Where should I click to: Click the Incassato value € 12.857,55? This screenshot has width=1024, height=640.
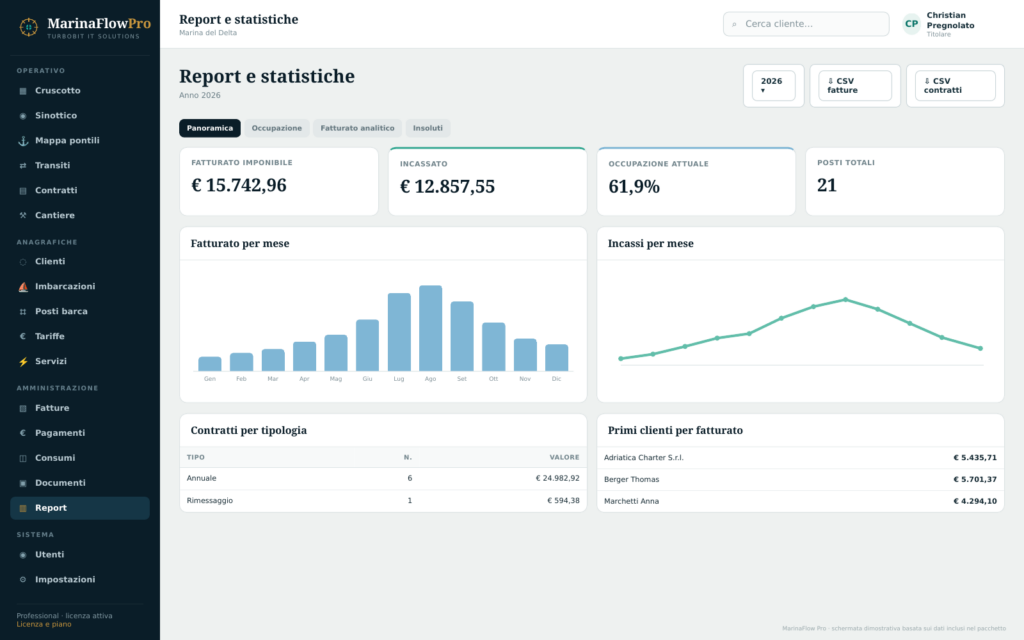tap(447, 187)
